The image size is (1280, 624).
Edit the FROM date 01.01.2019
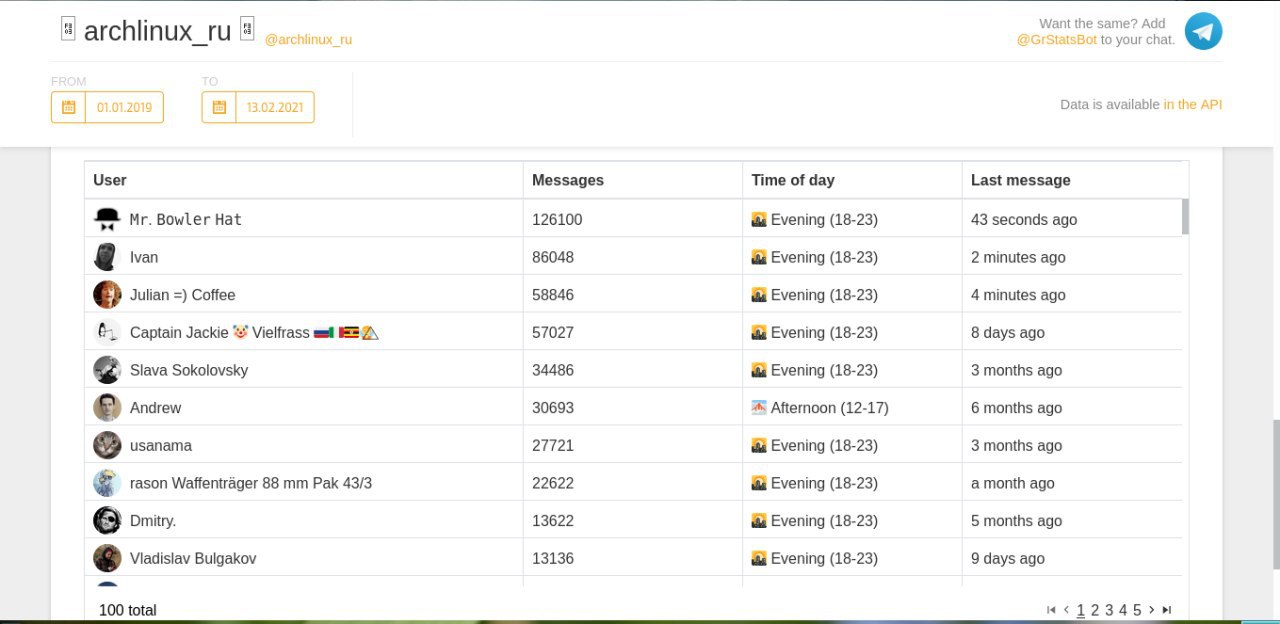coord(124,107)
